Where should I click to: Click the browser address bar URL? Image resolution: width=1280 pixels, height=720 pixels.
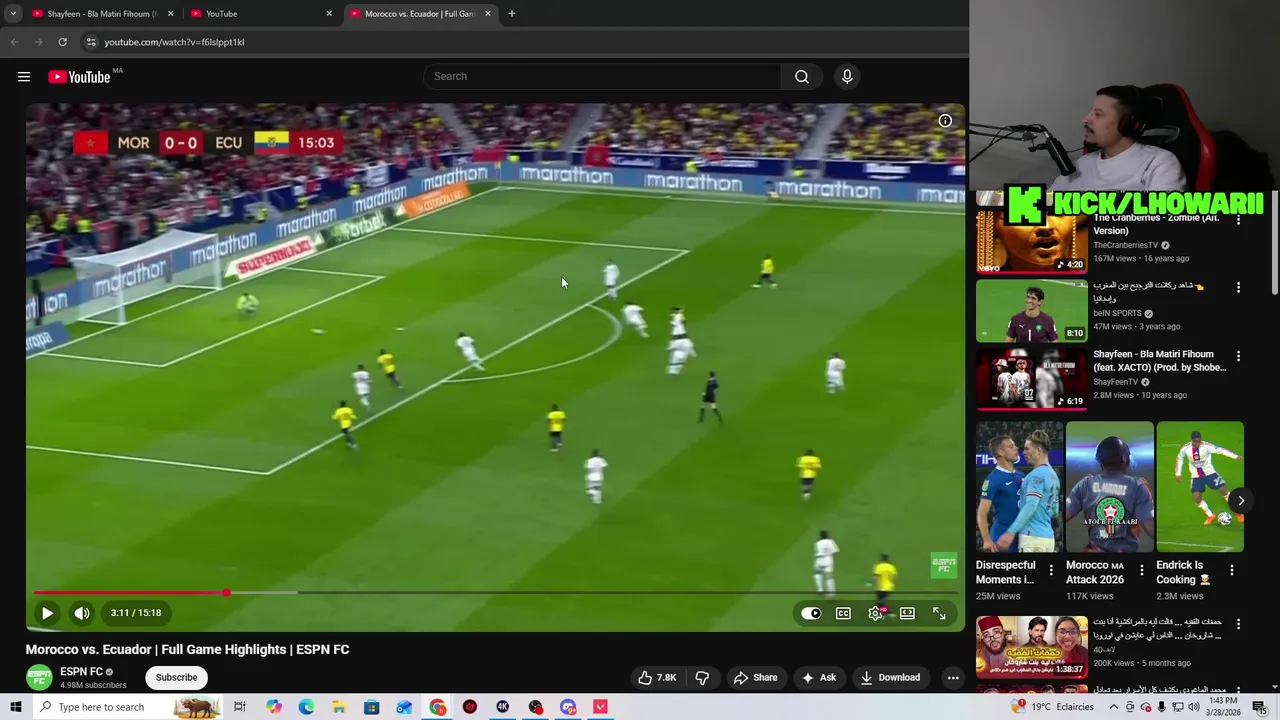[174, 42]
